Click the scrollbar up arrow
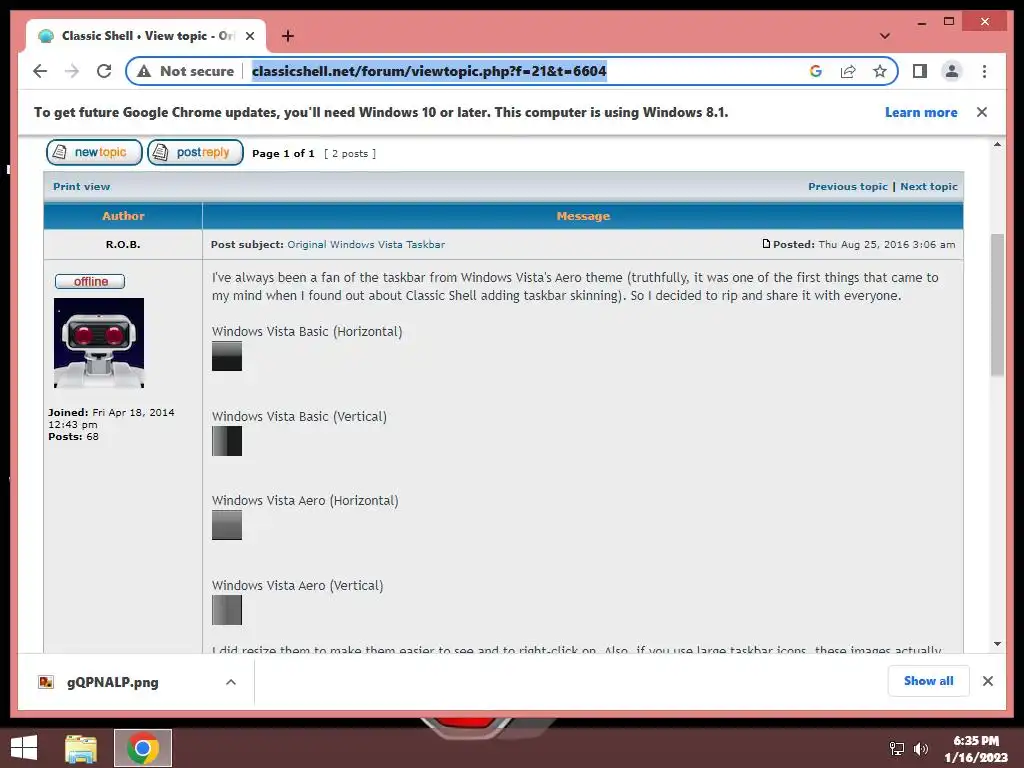This screenshot has width=1024, height=768. click(997, 144)
